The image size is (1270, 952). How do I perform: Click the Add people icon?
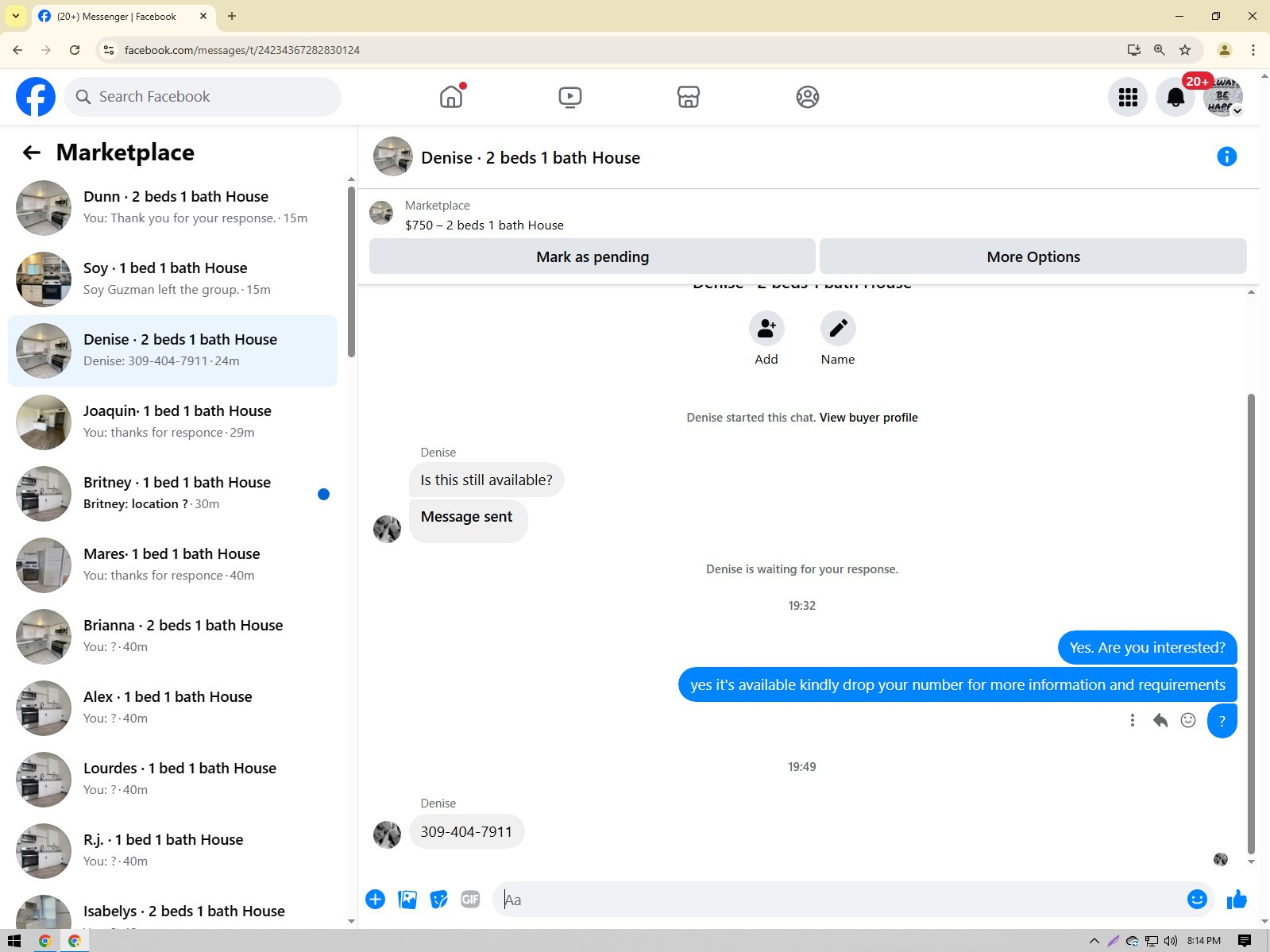tap(766, 328)
